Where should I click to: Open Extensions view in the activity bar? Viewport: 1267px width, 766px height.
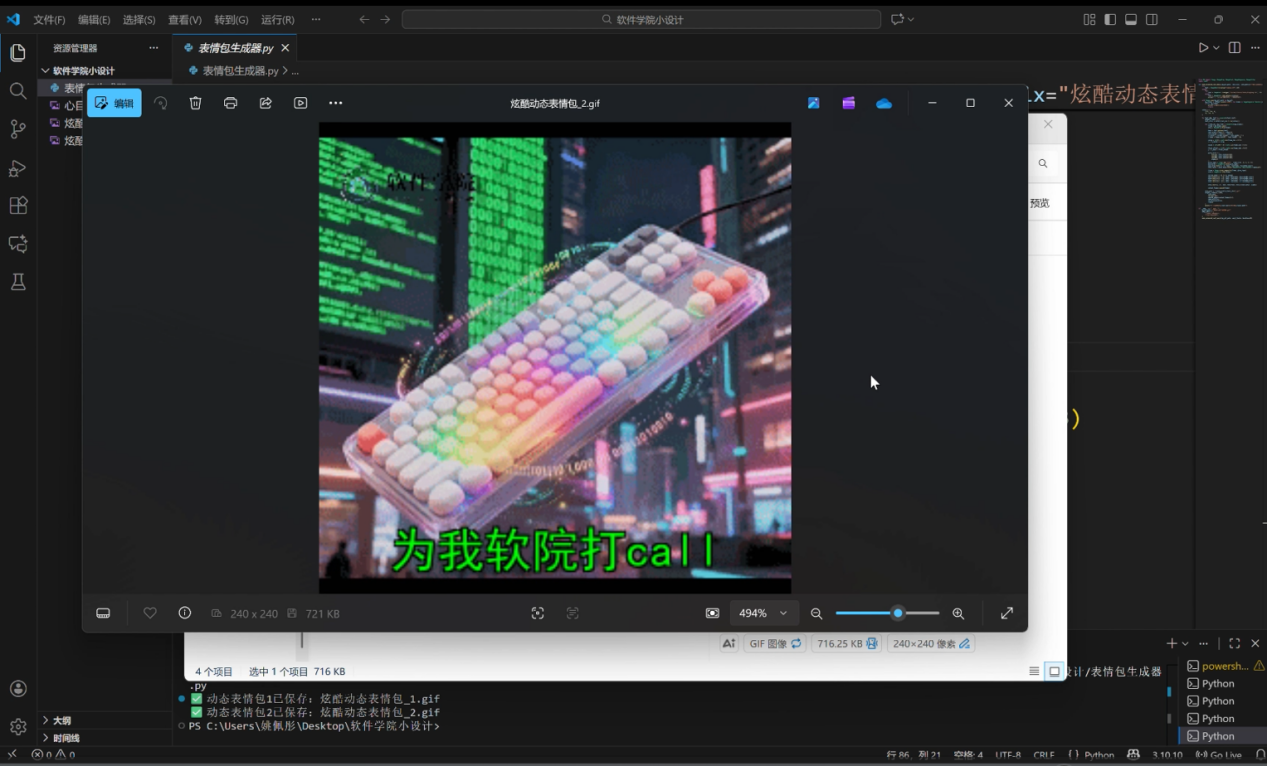[x=18, y=206]
